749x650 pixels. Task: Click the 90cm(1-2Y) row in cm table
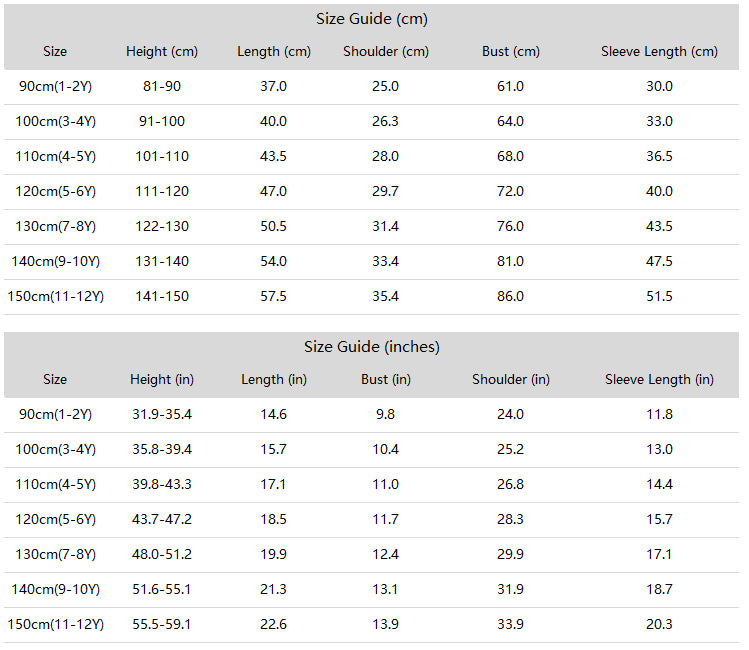(x=372, y=87)
